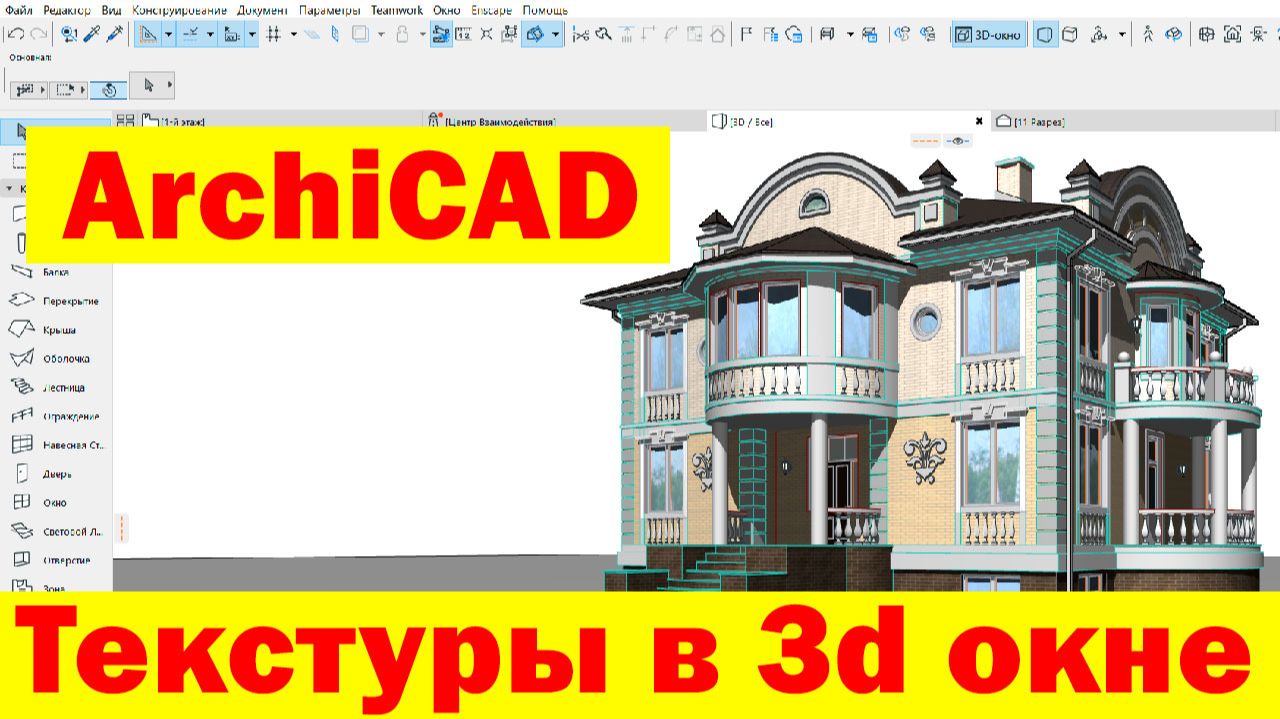This screenshot has width=1280, height=719.
Task: Open the guide lines dropdown arrow
Action: tap(168, 34)
